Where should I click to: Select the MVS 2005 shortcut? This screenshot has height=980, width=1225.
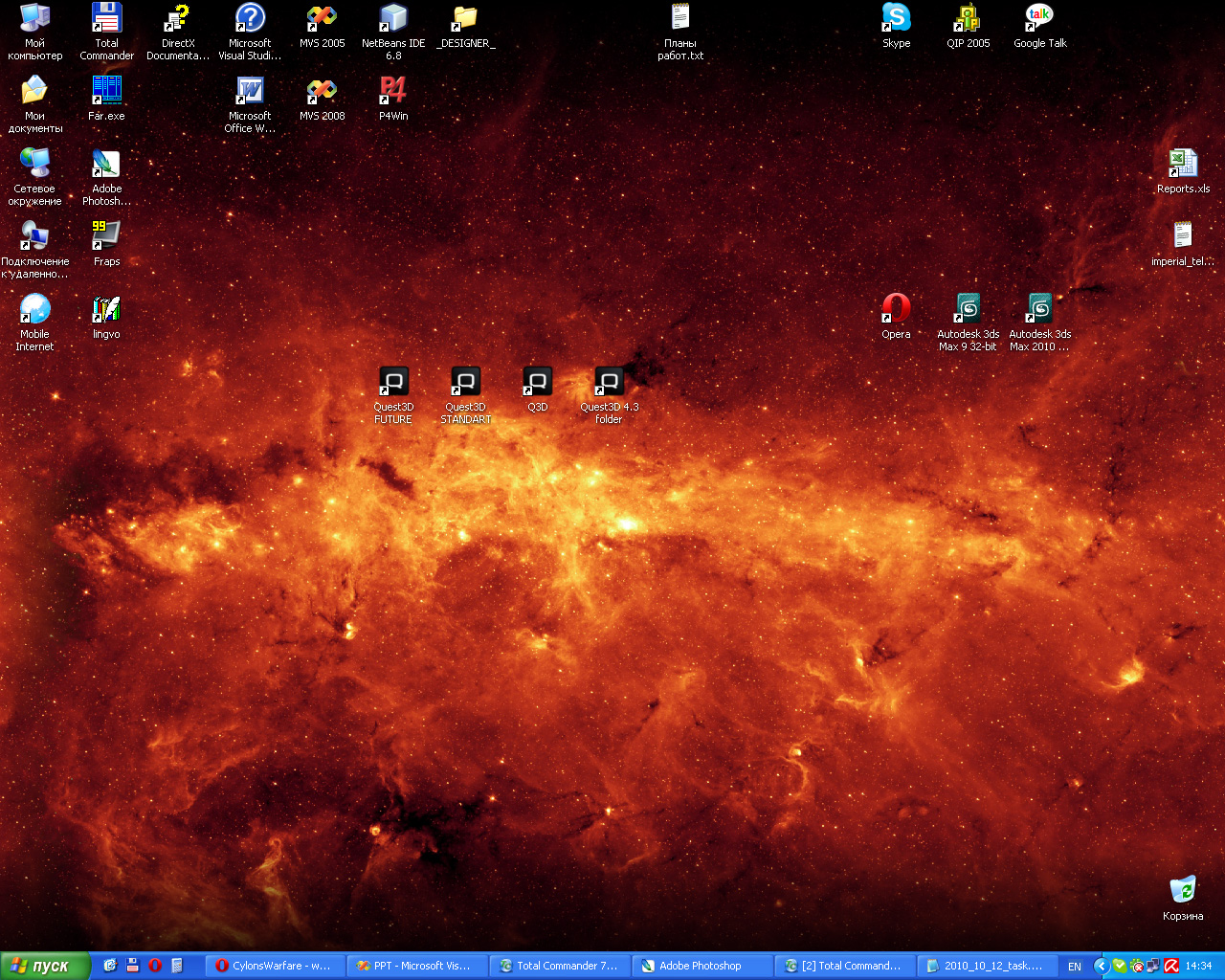pyautogui.click(x=322, y=26)
